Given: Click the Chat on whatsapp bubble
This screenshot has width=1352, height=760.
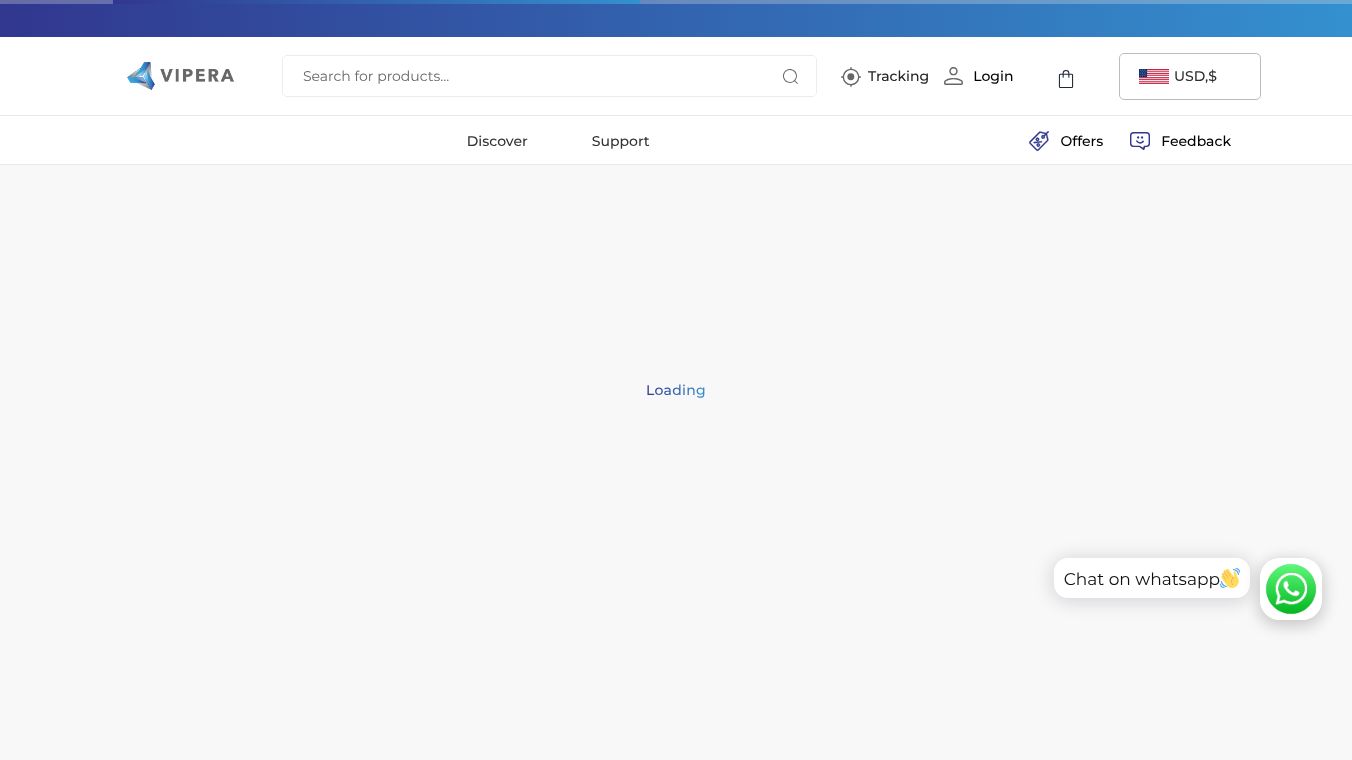Looking at the screenshot, I should click(x=1152, y=578).
